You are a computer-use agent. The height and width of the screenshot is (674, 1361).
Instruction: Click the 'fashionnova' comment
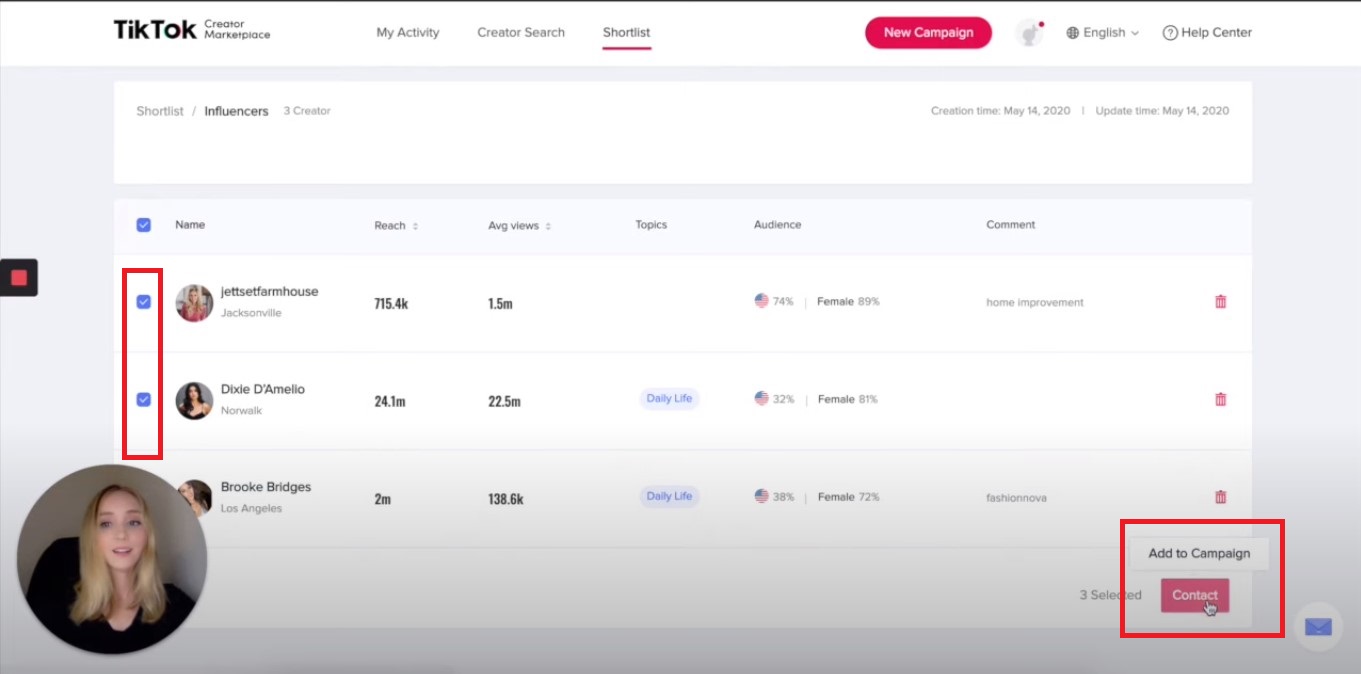[1016, 498]
